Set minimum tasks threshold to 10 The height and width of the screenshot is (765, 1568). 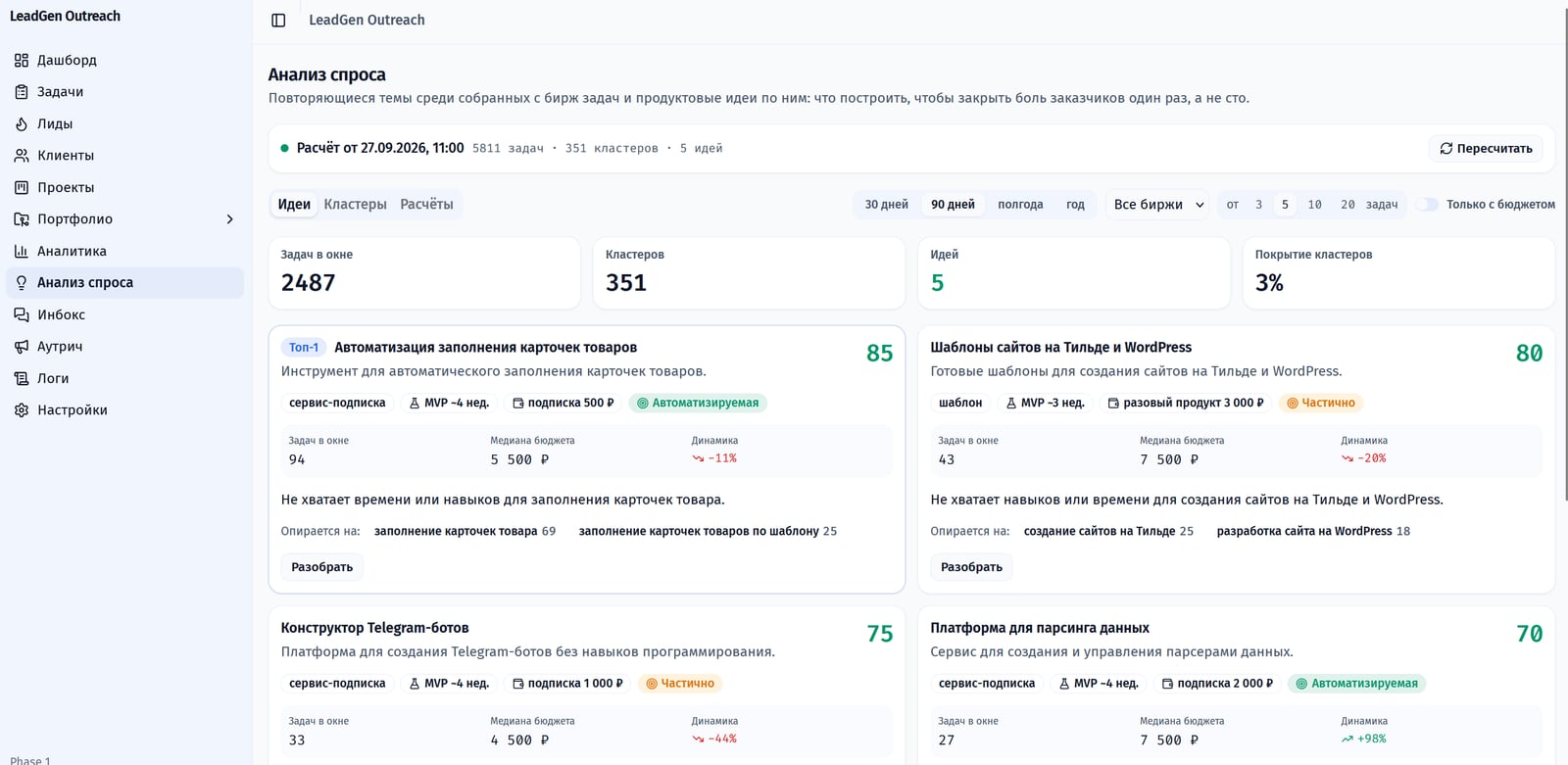[1314, 205]
